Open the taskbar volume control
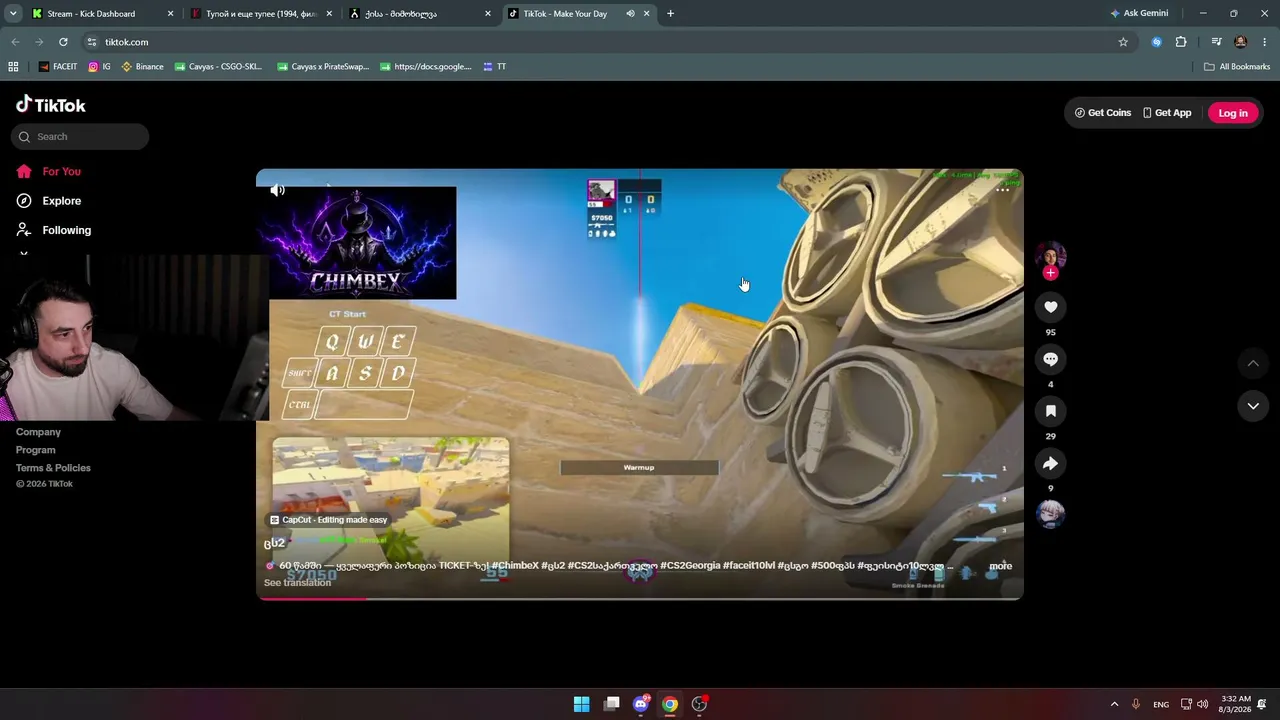 click(x=1202, y=704)
